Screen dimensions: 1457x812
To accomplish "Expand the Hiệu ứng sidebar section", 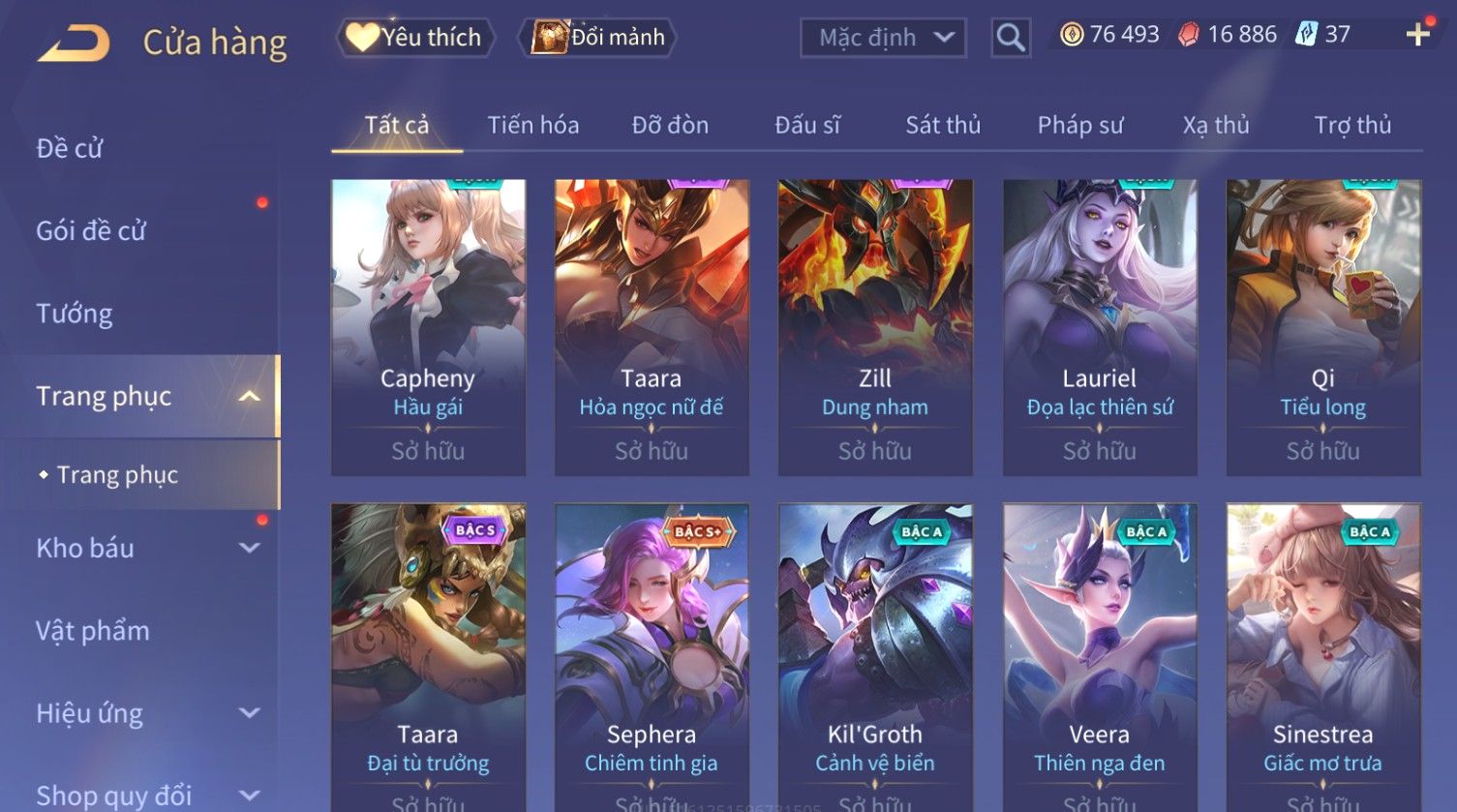I will [x=250, y=713].
